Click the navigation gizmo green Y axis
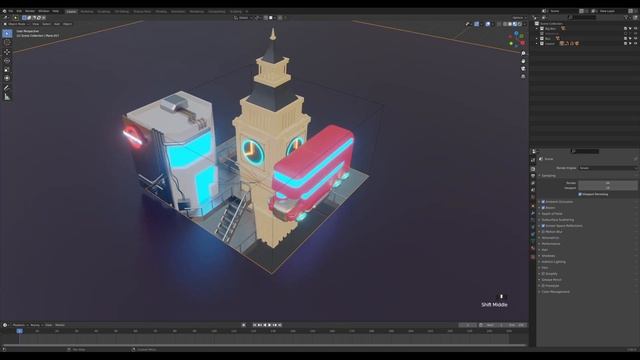This screenshot has width=640, height=360. 522,36
